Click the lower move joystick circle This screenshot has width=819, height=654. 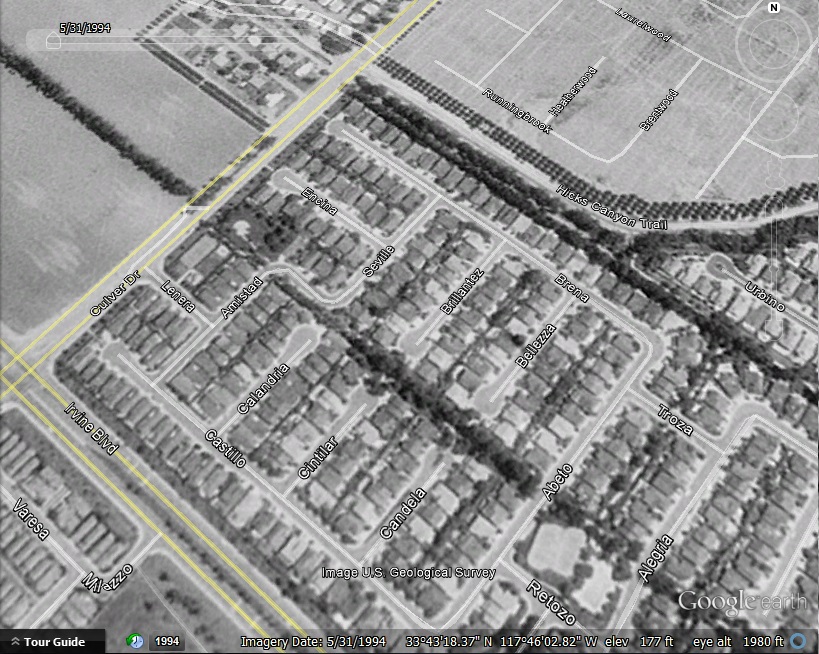click(773, 116)
